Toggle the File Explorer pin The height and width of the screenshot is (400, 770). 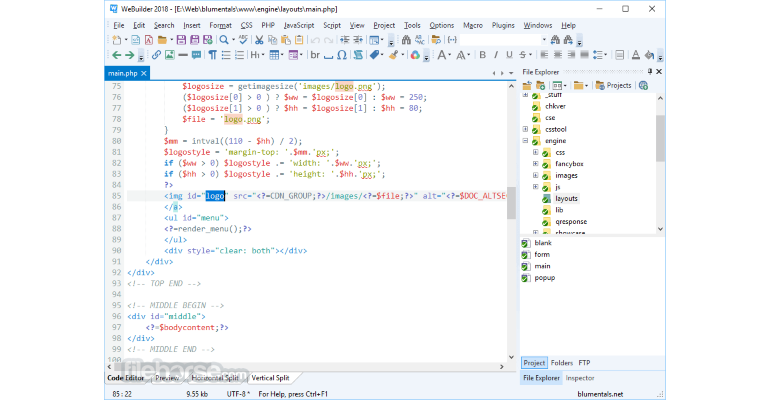(x=650, y=72)
